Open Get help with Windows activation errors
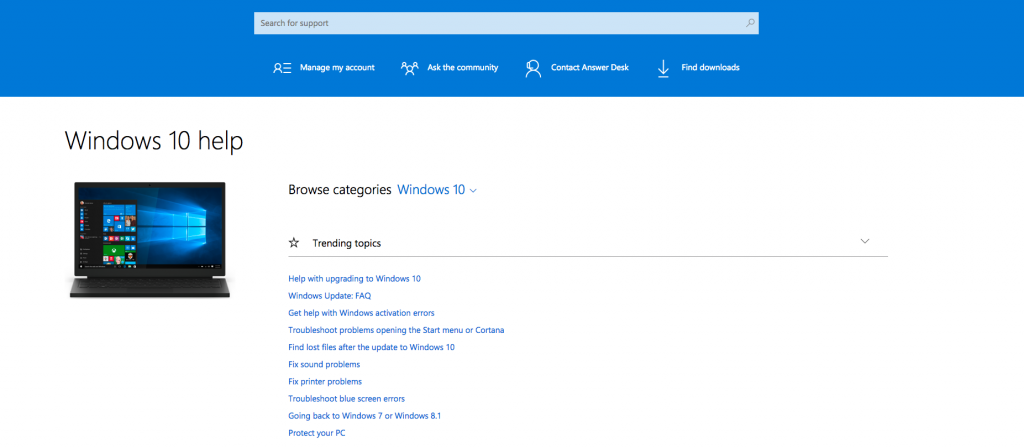This screenshot has height=448, width=1024. coord(361,313)
